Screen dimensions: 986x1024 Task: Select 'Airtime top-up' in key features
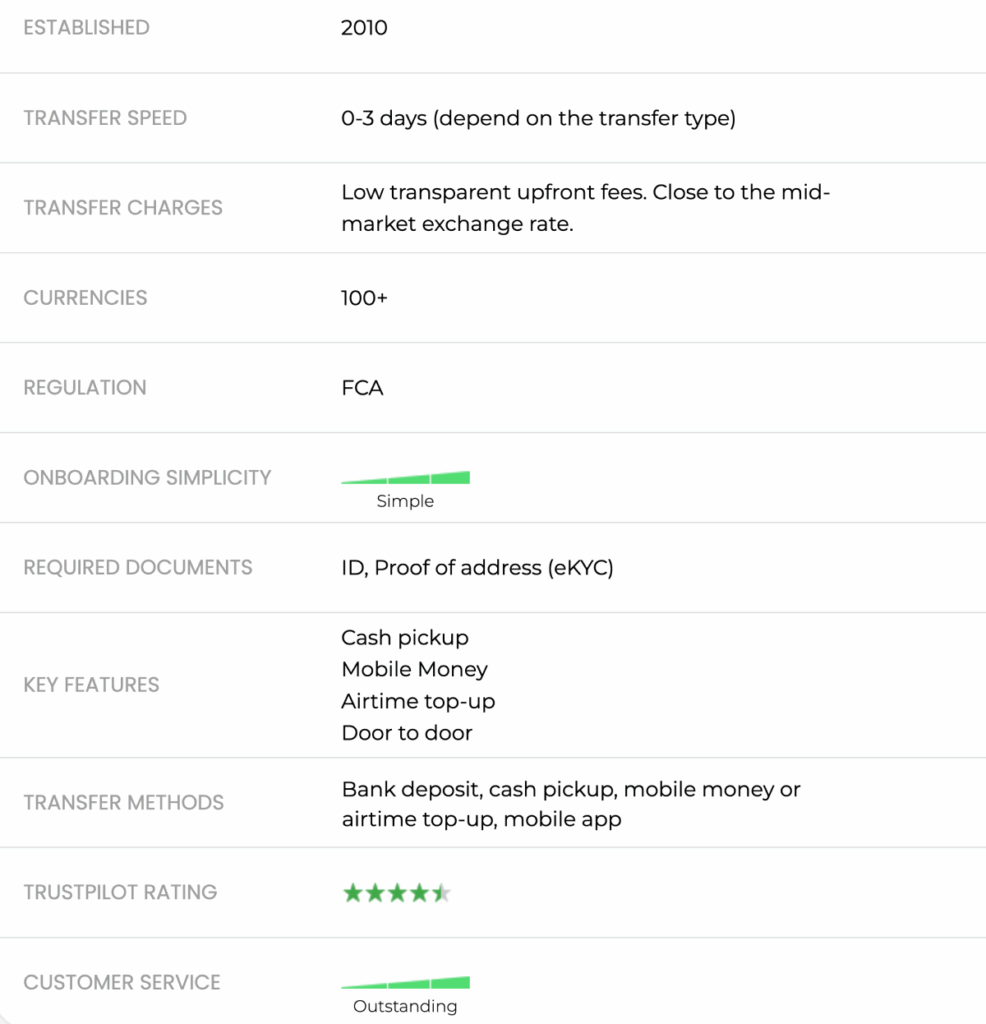pos(418,701)
